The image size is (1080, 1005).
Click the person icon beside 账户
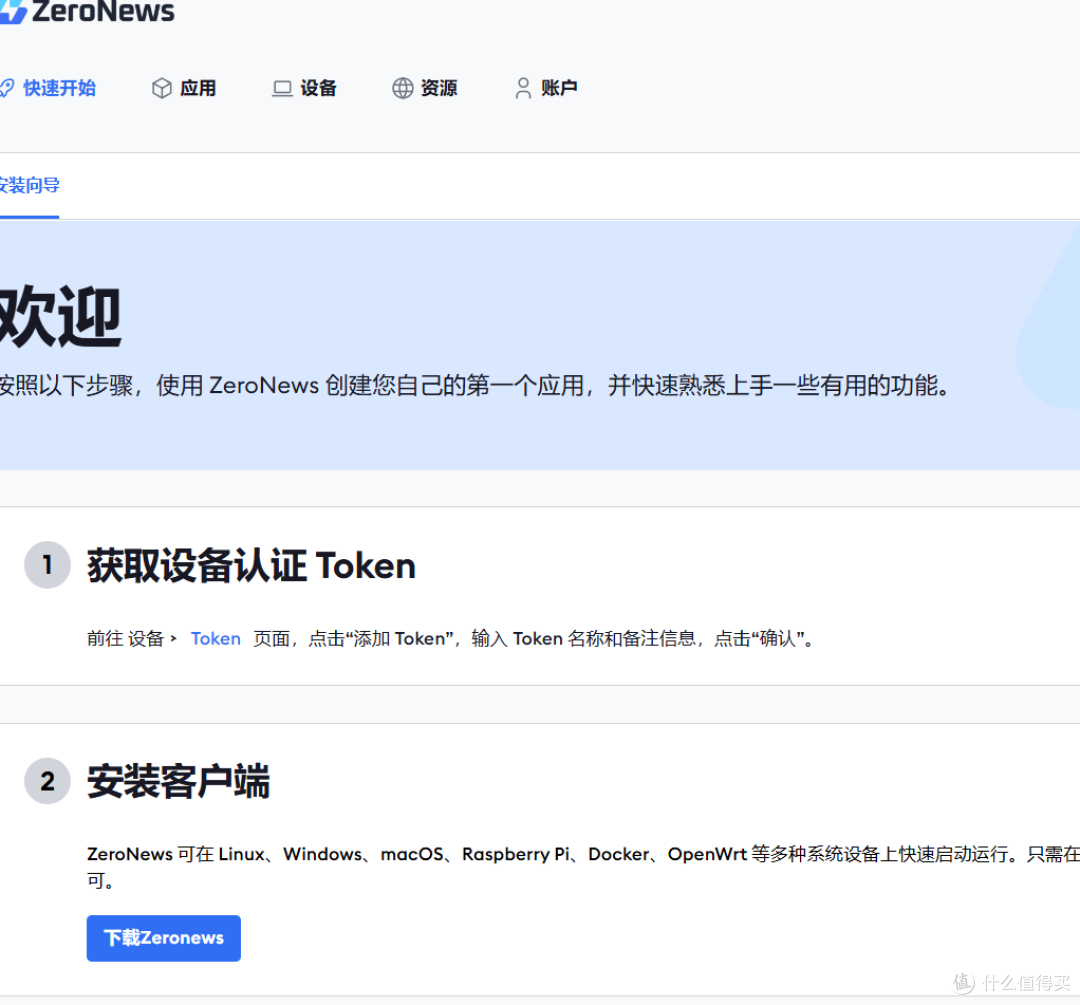pos(522,87)
